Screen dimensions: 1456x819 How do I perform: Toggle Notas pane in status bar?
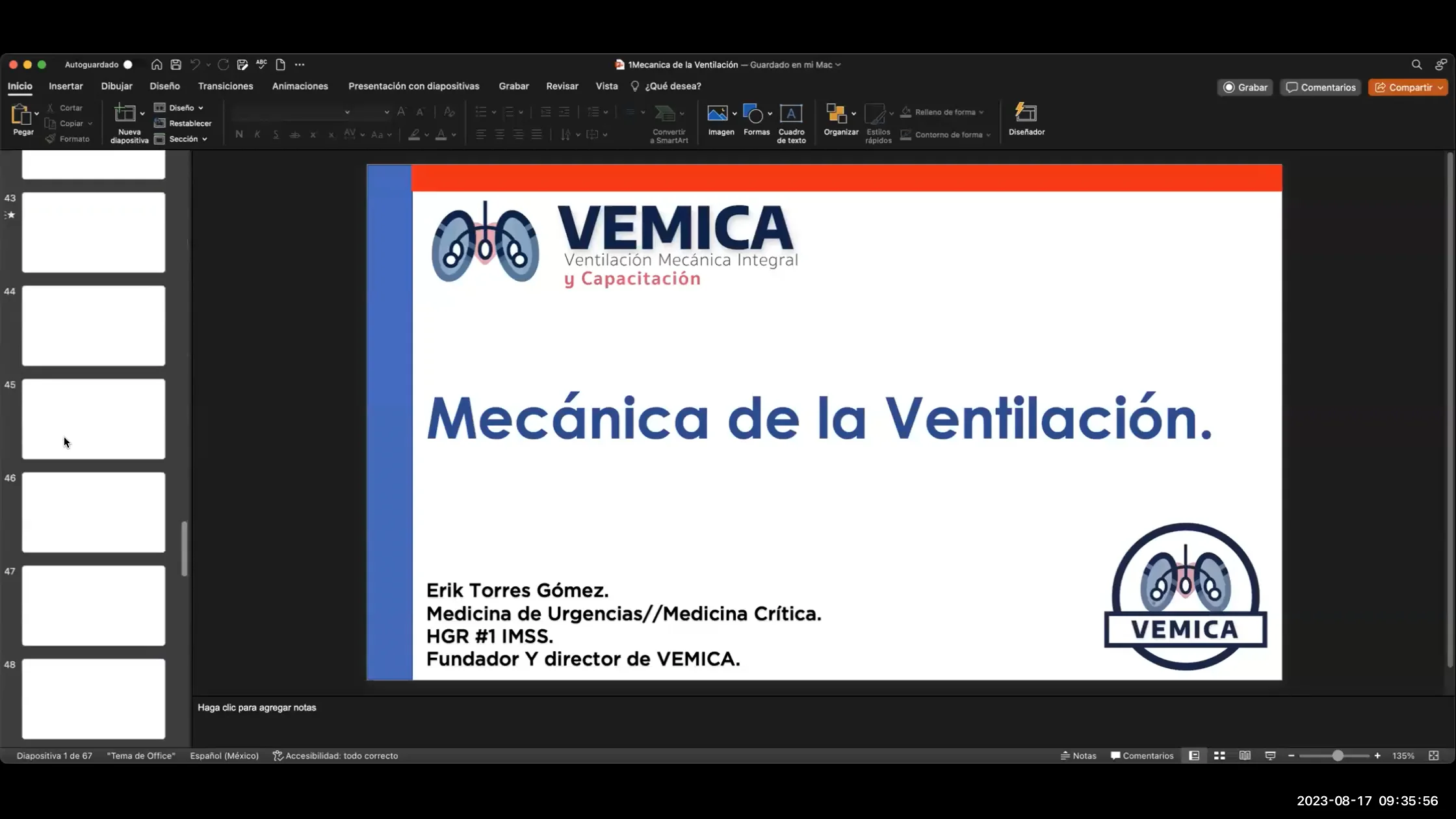tap(1078, 755)
